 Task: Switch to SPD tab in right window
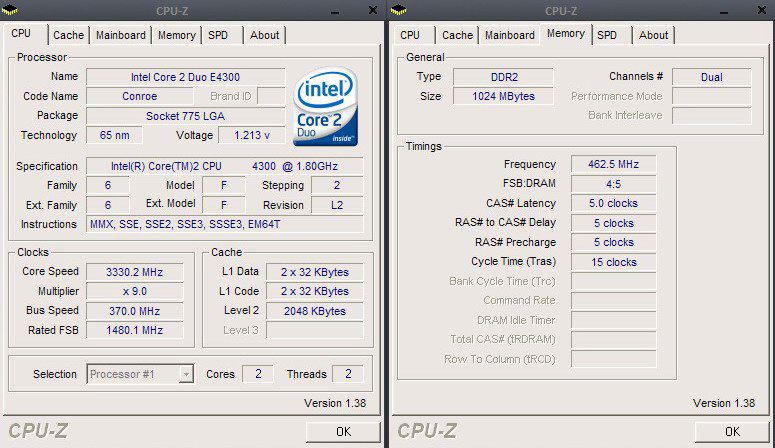point(607,35)
